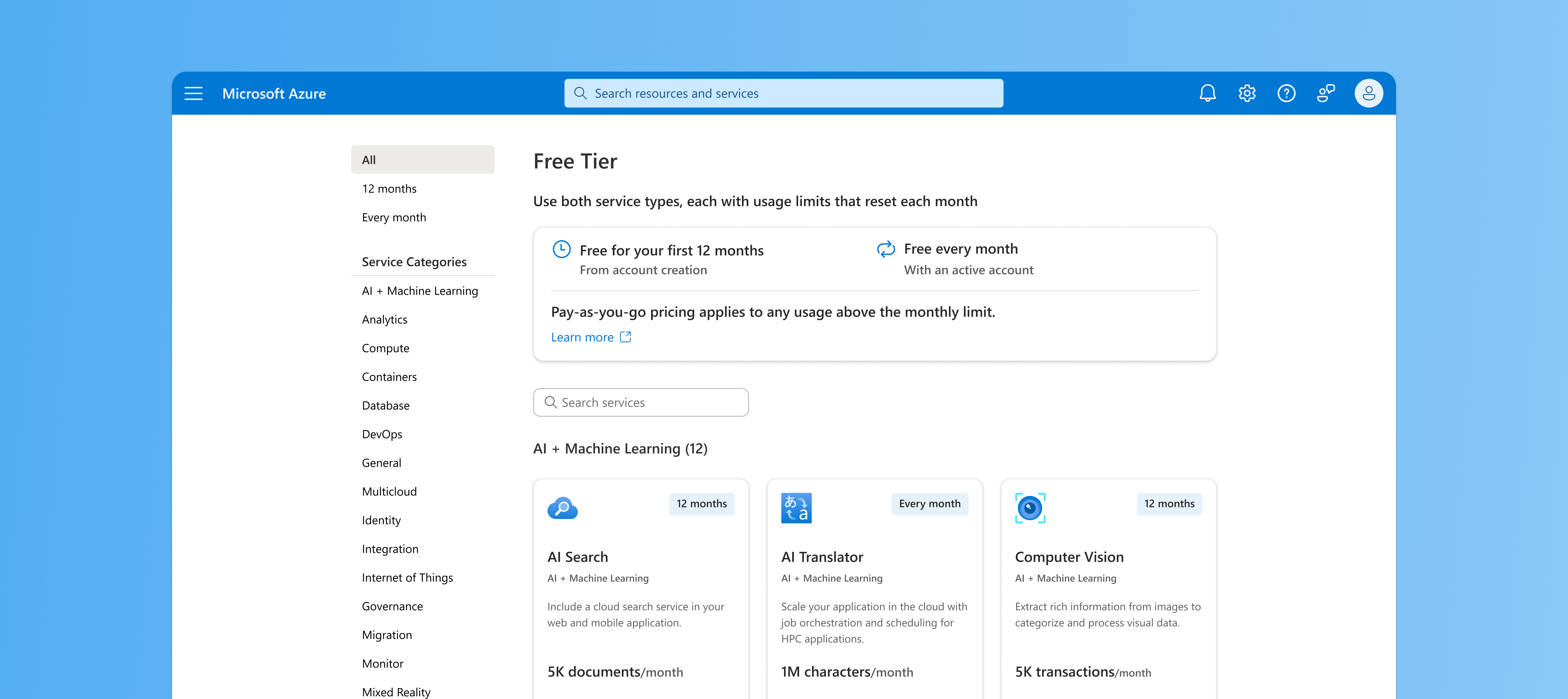Open the AI Translator card title

click(822, 557)
